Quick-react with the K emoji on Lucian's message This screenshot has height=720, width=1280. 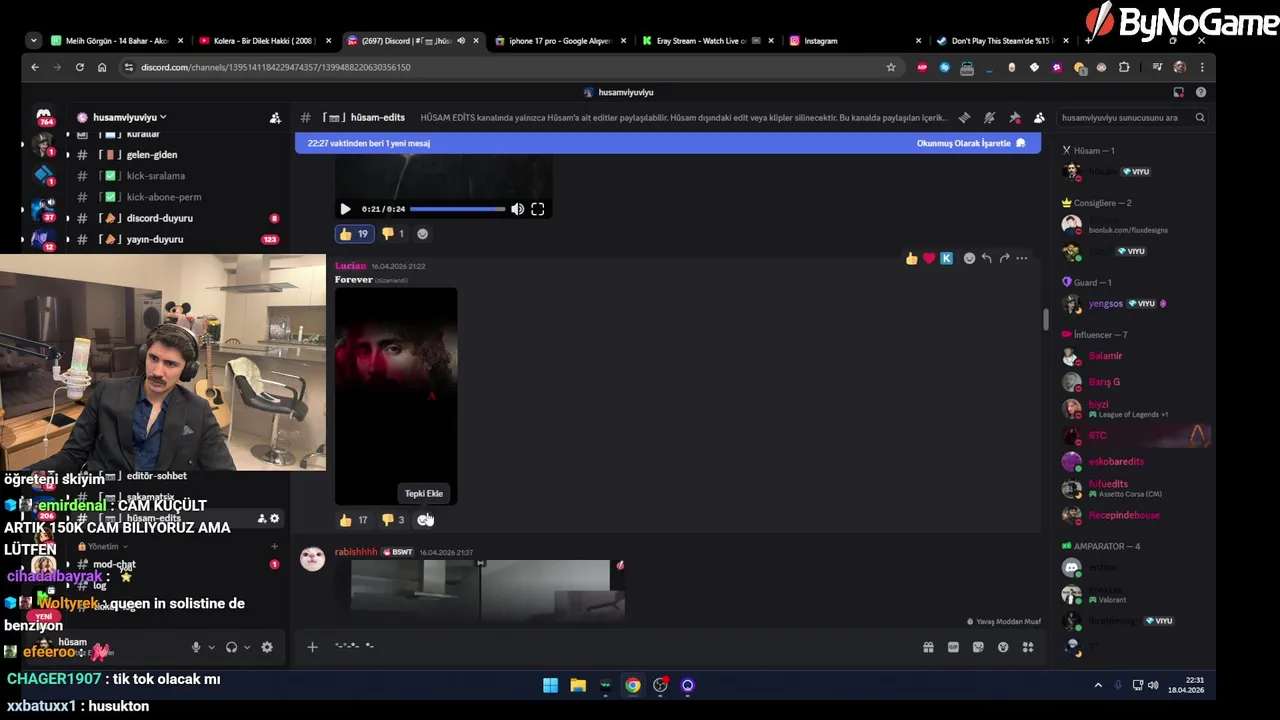946,259
